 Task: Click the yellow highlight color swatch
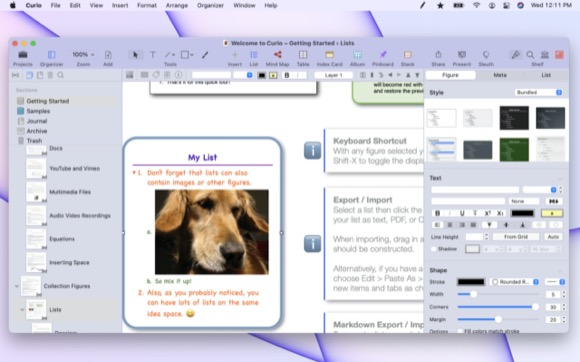552,213
